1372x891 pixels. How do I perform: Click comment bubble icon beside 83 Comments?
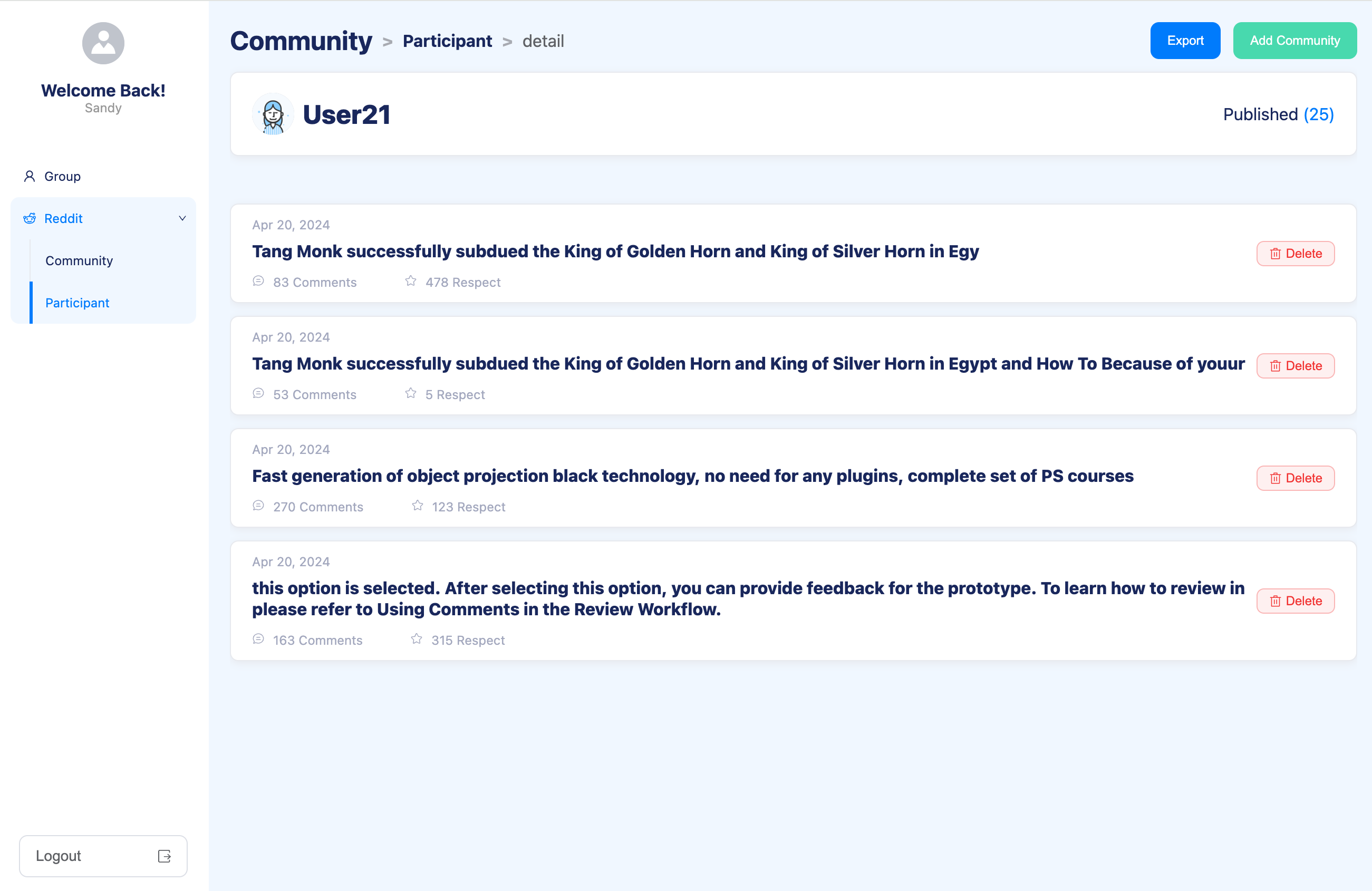tap(258, 281)
